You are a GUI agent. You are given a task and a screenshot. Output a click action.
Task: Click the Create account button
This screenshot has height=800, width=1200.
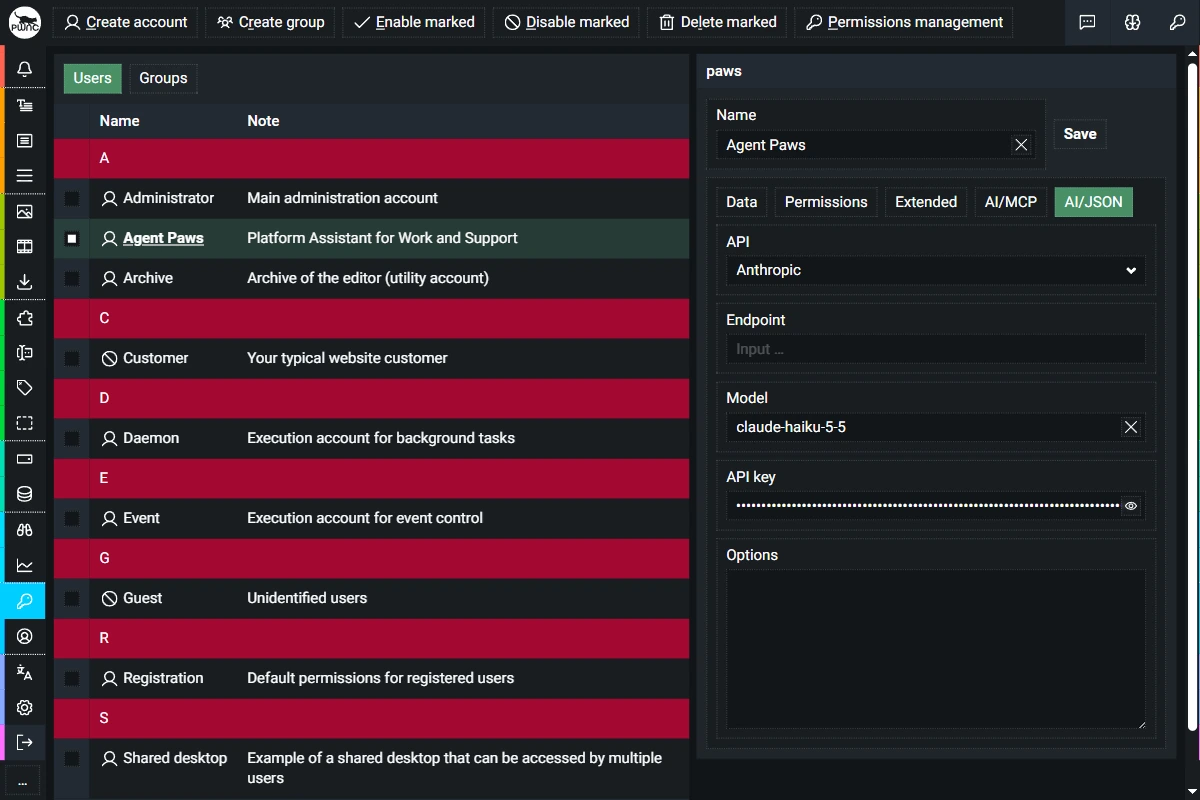[126, 22]
